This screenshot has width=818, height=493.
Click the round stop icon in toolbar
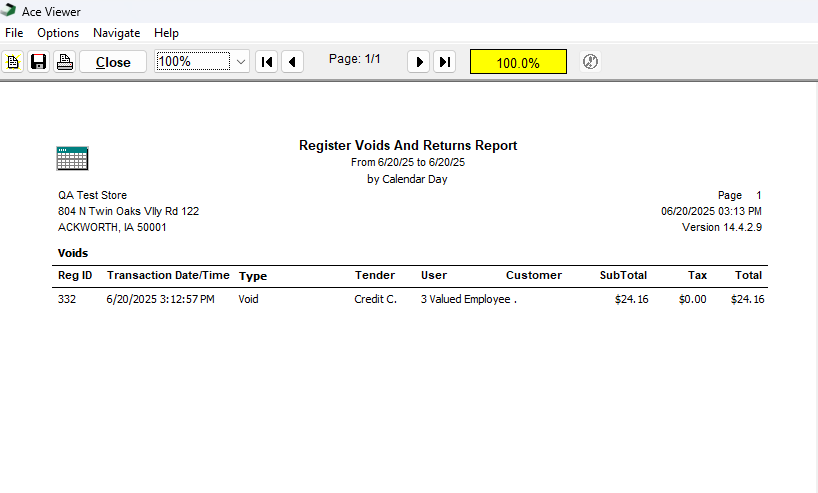(590, 62)
